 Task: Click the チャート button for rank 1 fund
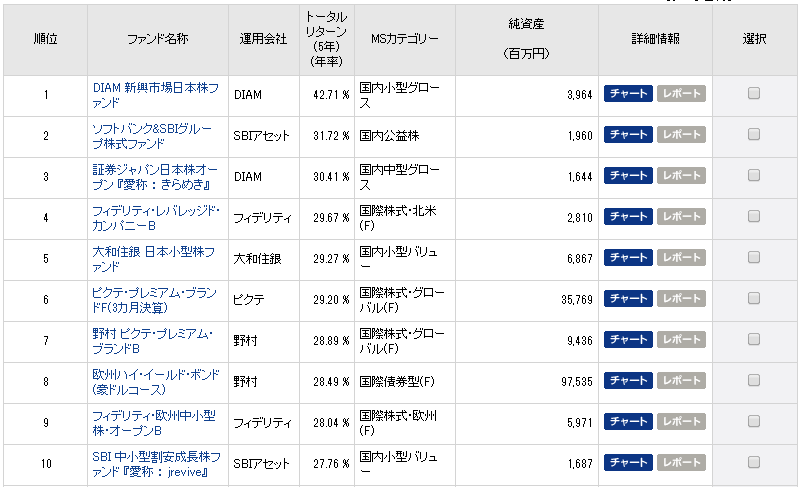[x=628, y=94]
